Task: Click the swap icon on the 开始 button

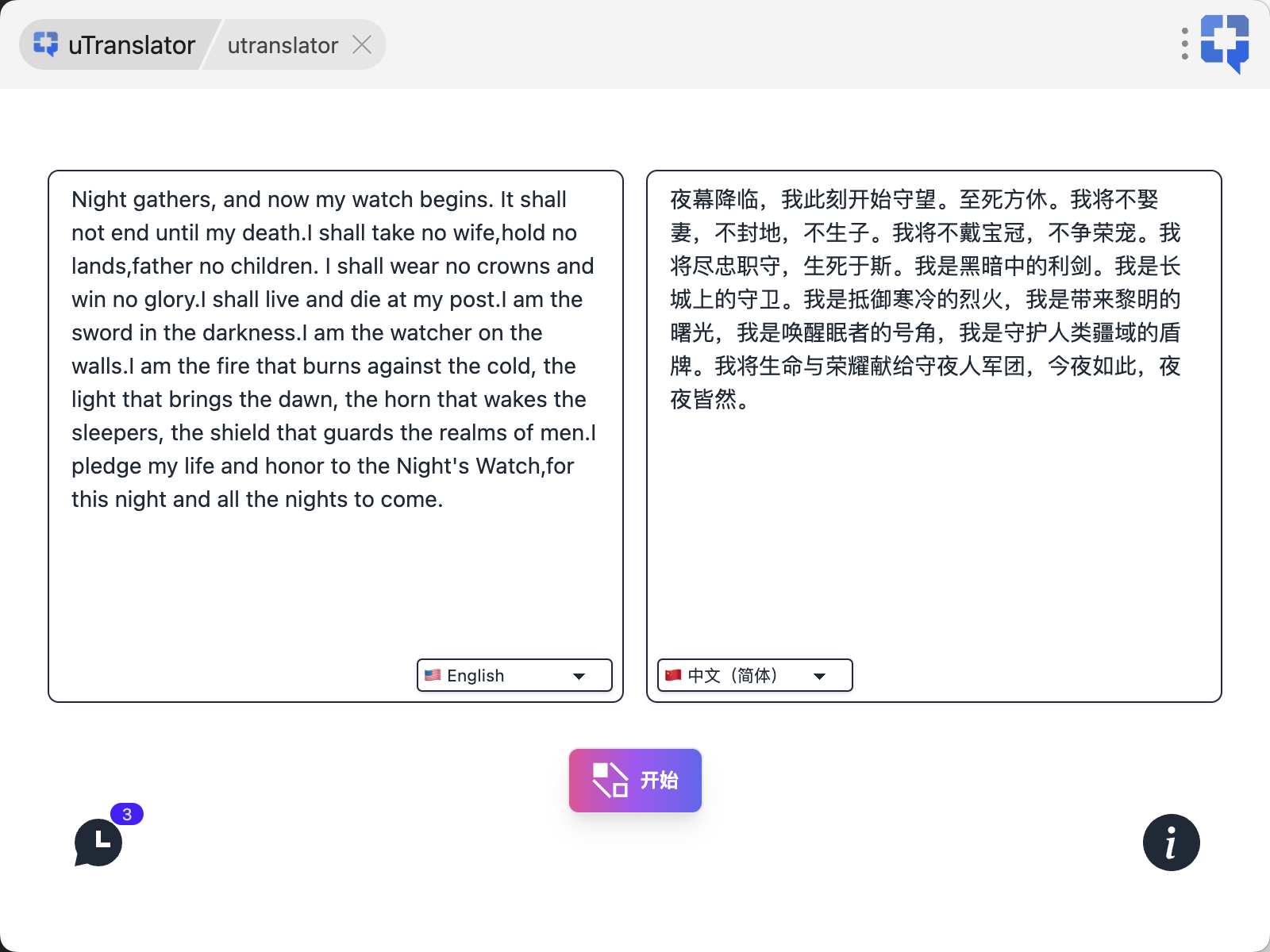Action: [x=610, y=780]
